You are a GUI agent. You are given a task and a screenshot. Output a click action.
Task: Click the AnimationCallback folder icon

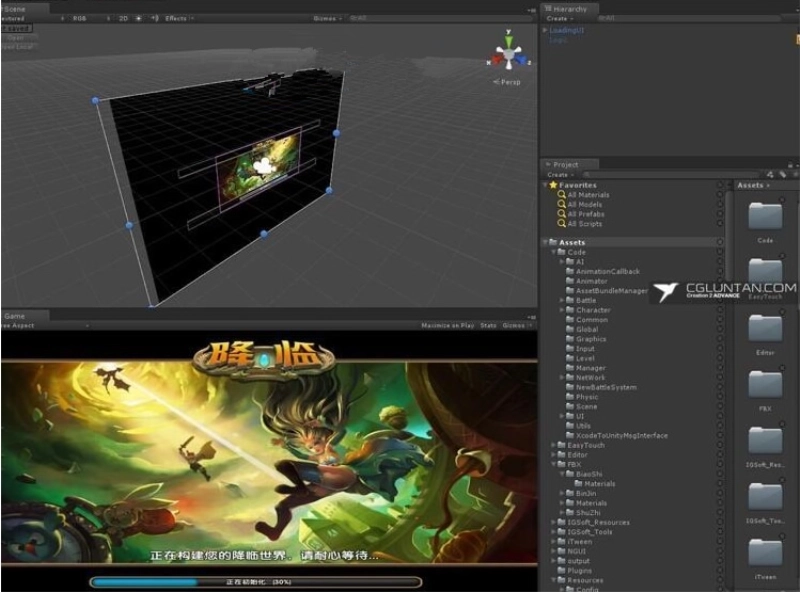[x=570, y=271]
